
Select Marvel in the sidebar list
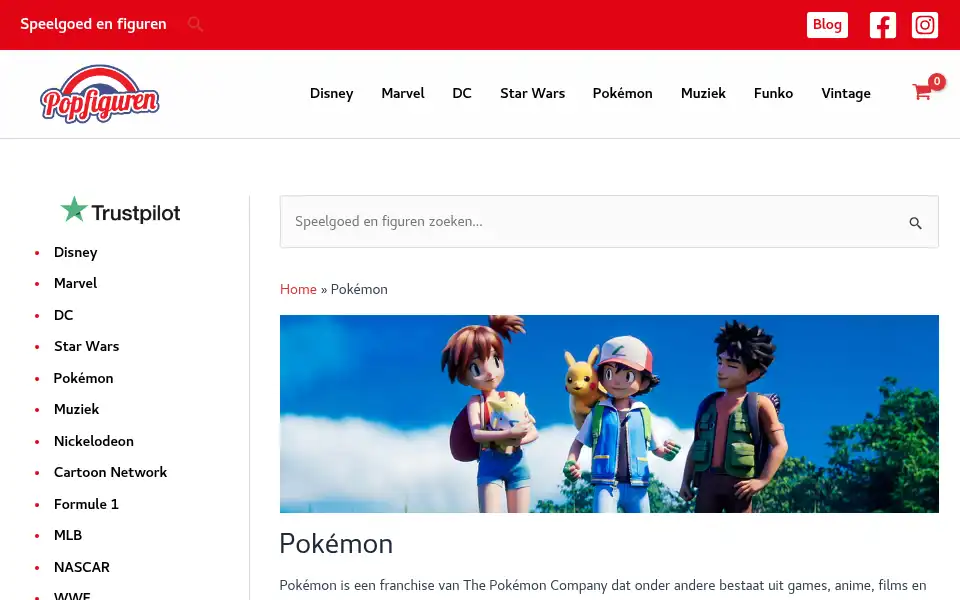[75, 283]
